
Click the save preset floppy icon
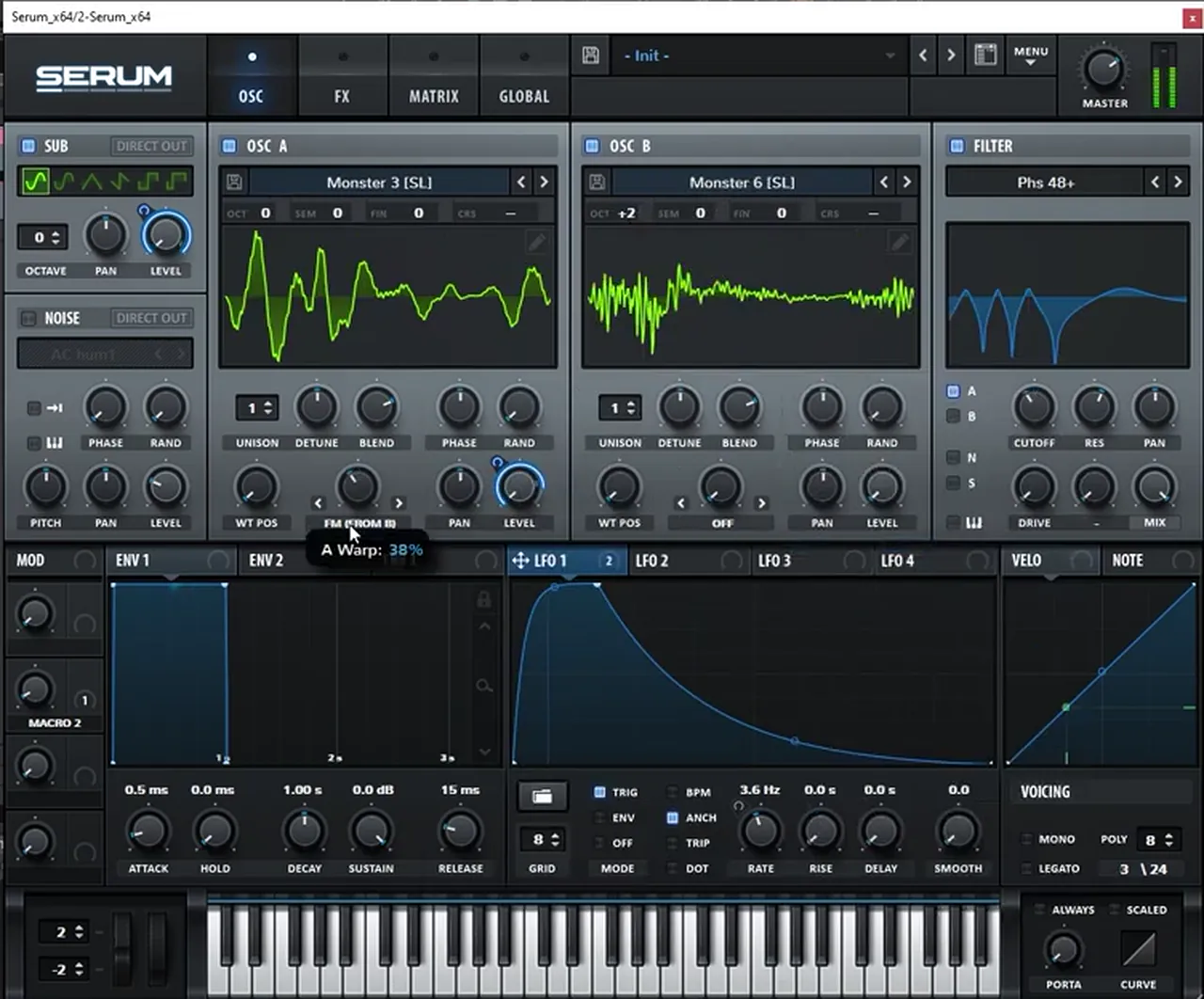point(591,55)
